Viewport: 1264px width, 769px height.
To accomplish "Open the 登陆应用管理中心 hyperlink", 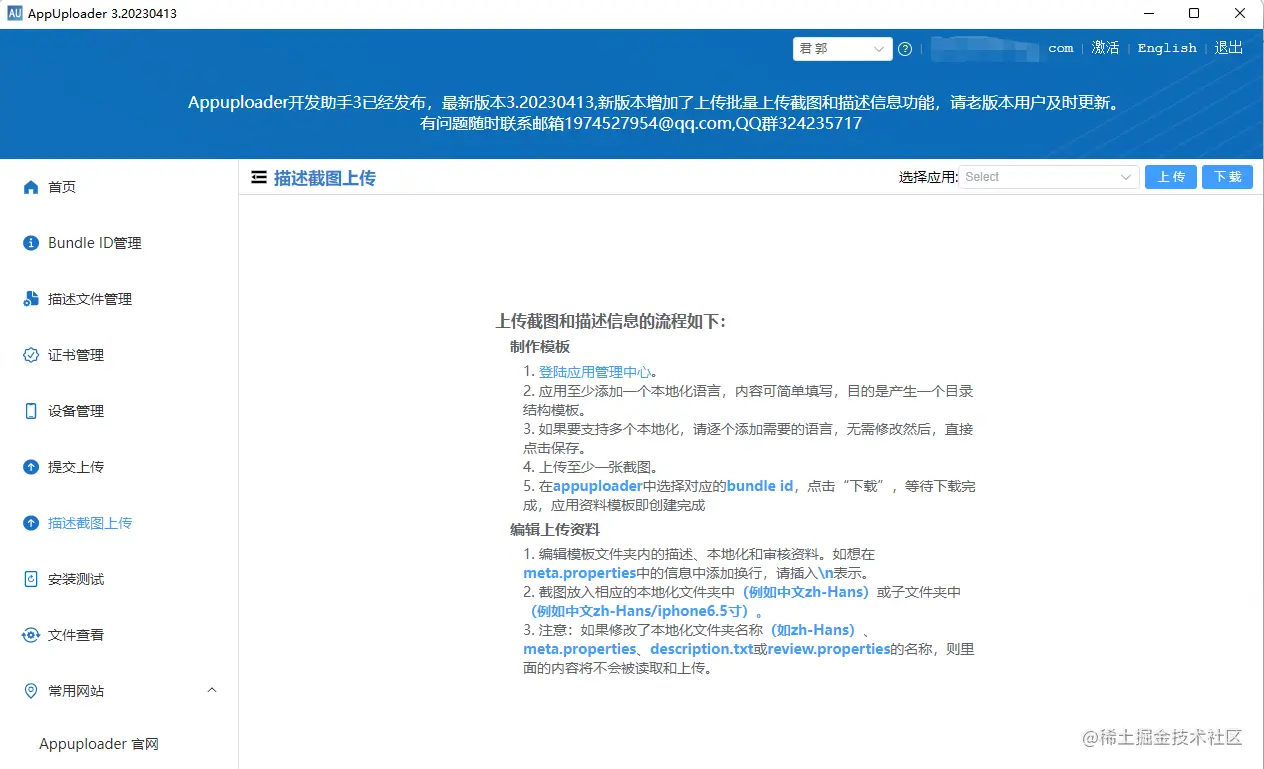I will coord(595,372).
